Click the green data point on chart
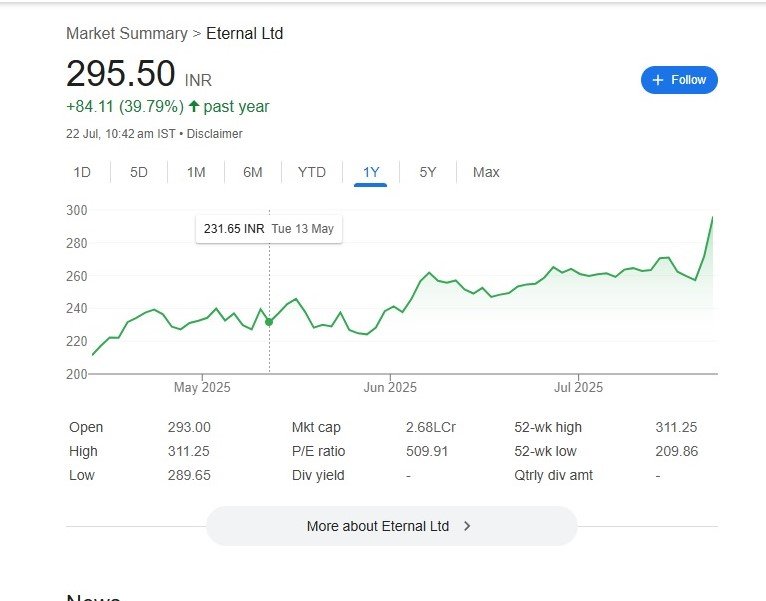 pyautogui.click(x=269, y=322)
